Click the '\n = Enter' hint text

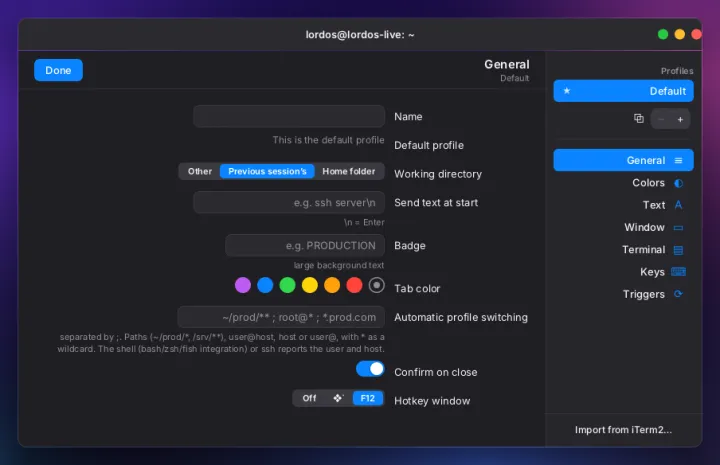tap(364, 222)
